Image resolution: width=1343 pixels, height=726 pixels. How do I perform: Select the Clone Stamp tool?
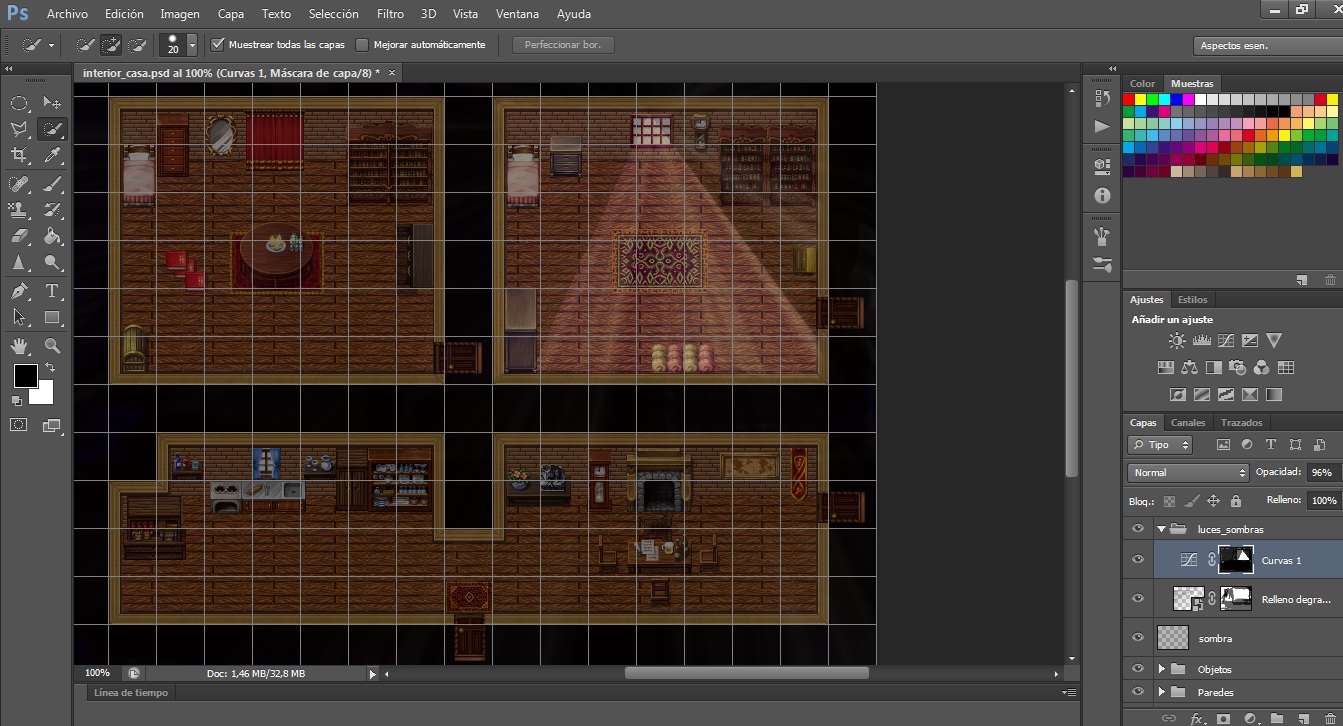(x=19, y=210)
